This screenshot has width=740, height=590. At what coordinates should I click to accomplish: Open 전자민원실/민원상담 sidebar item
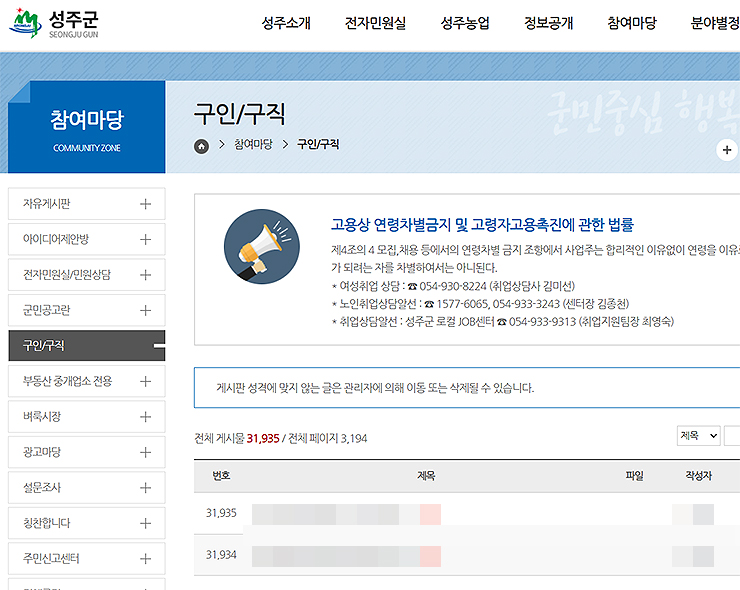[87, 275]
